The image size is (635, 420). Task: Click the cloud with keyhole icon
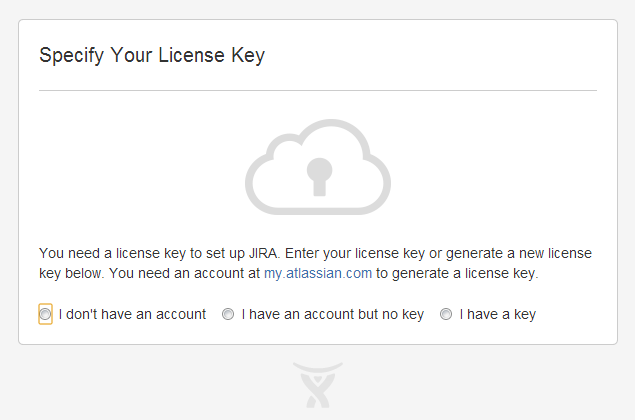(318, 167)
